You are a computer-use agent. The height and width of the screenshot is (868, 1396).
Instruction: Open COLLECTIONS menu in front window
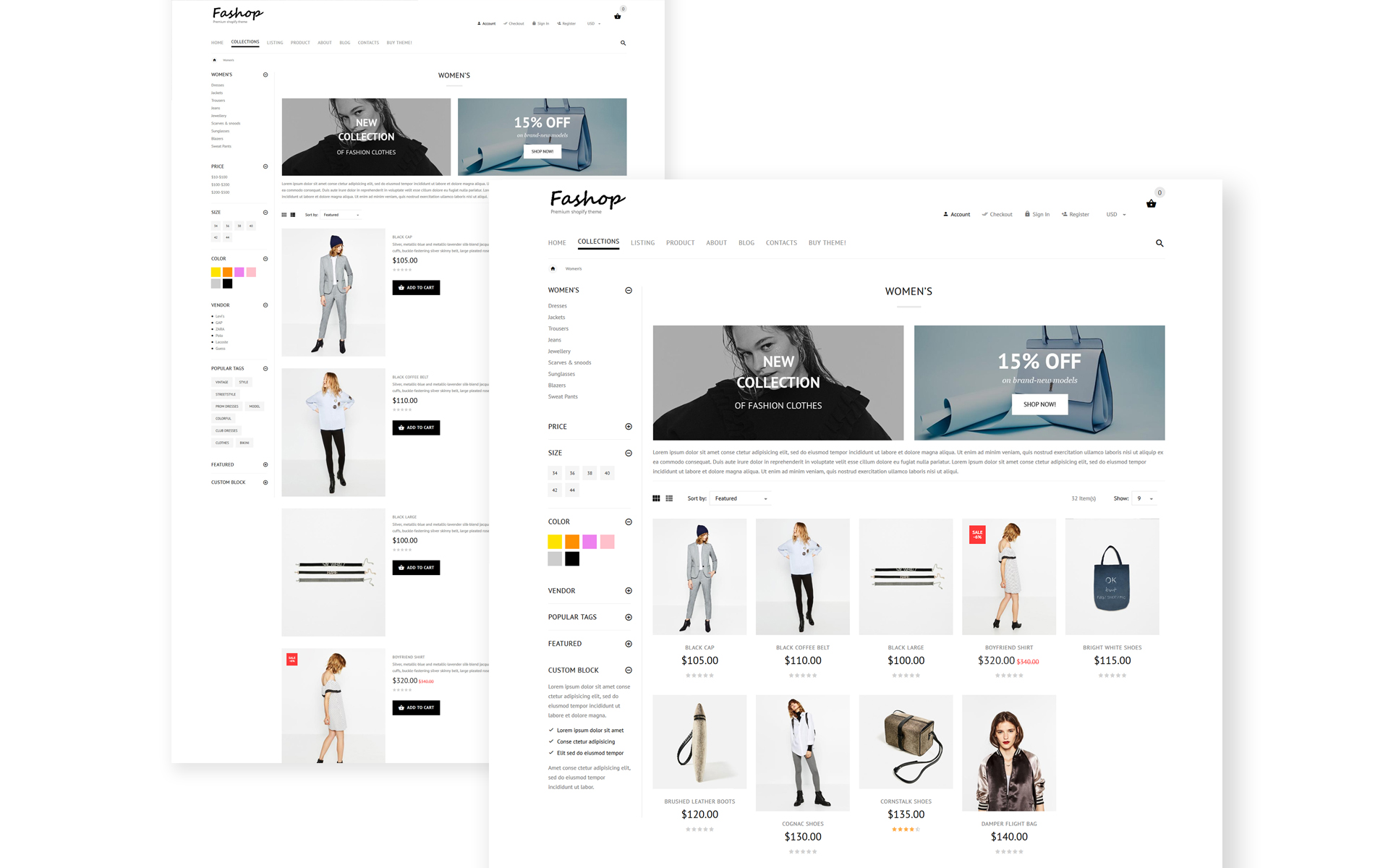pos(598,242)
